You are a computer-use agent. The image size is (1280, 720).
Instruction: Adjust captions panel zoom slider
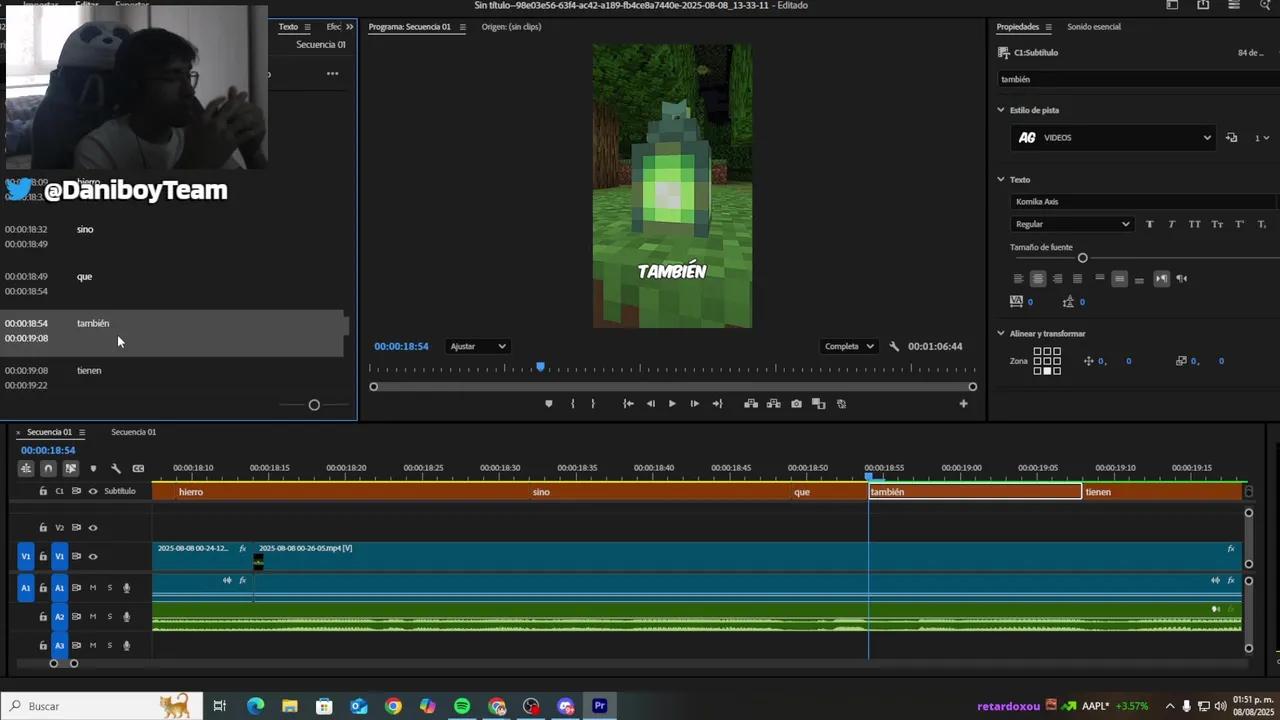pyautogui.click(x=314, y=405)
